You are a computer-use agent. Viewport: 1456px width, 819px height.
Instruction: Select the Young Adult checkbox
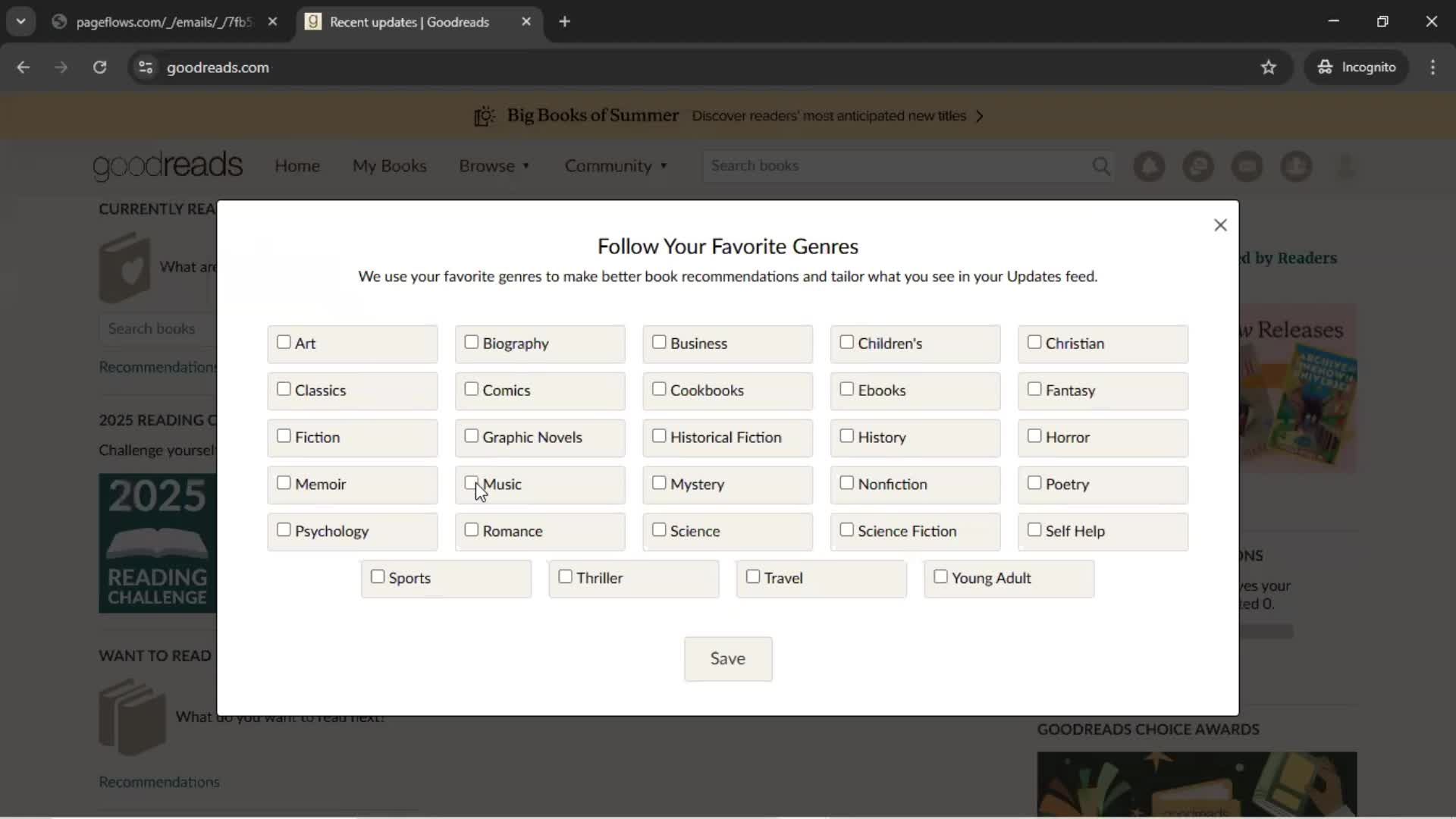[940, 577]
